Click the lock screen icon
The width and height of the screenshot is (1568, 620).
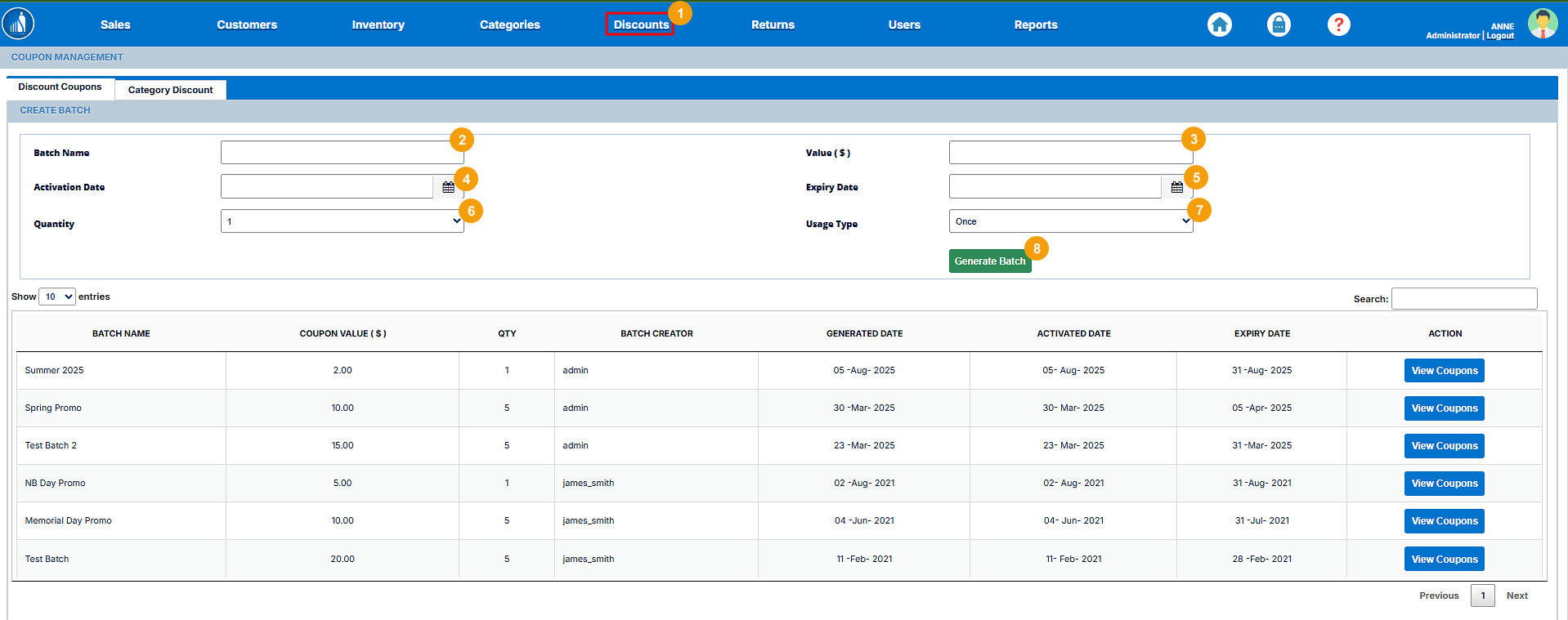(1279, 25)
